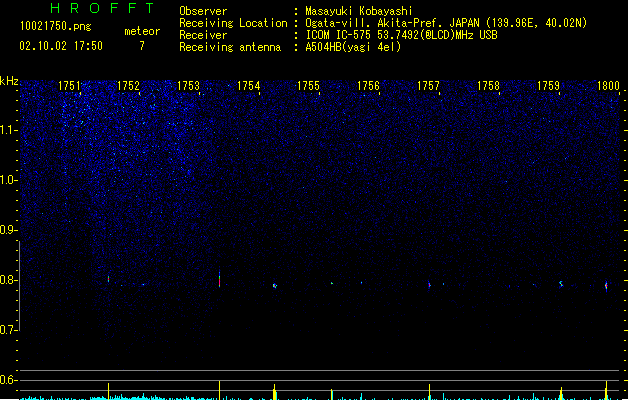Click time marker 1756

pyautogui.click(x=368, y=86)
